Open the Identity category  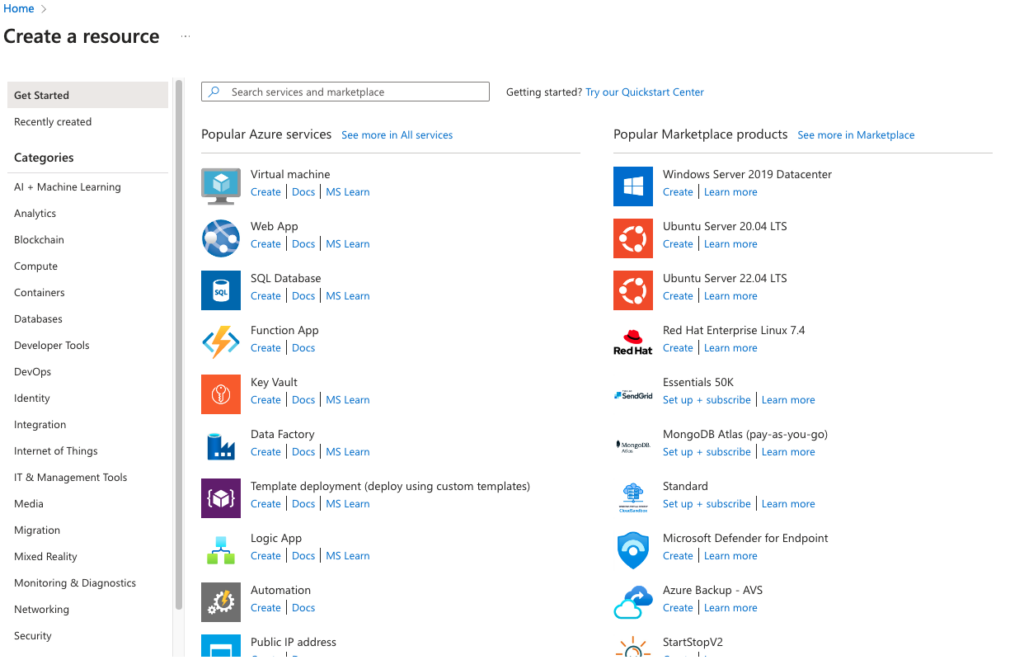coord(32,398)
